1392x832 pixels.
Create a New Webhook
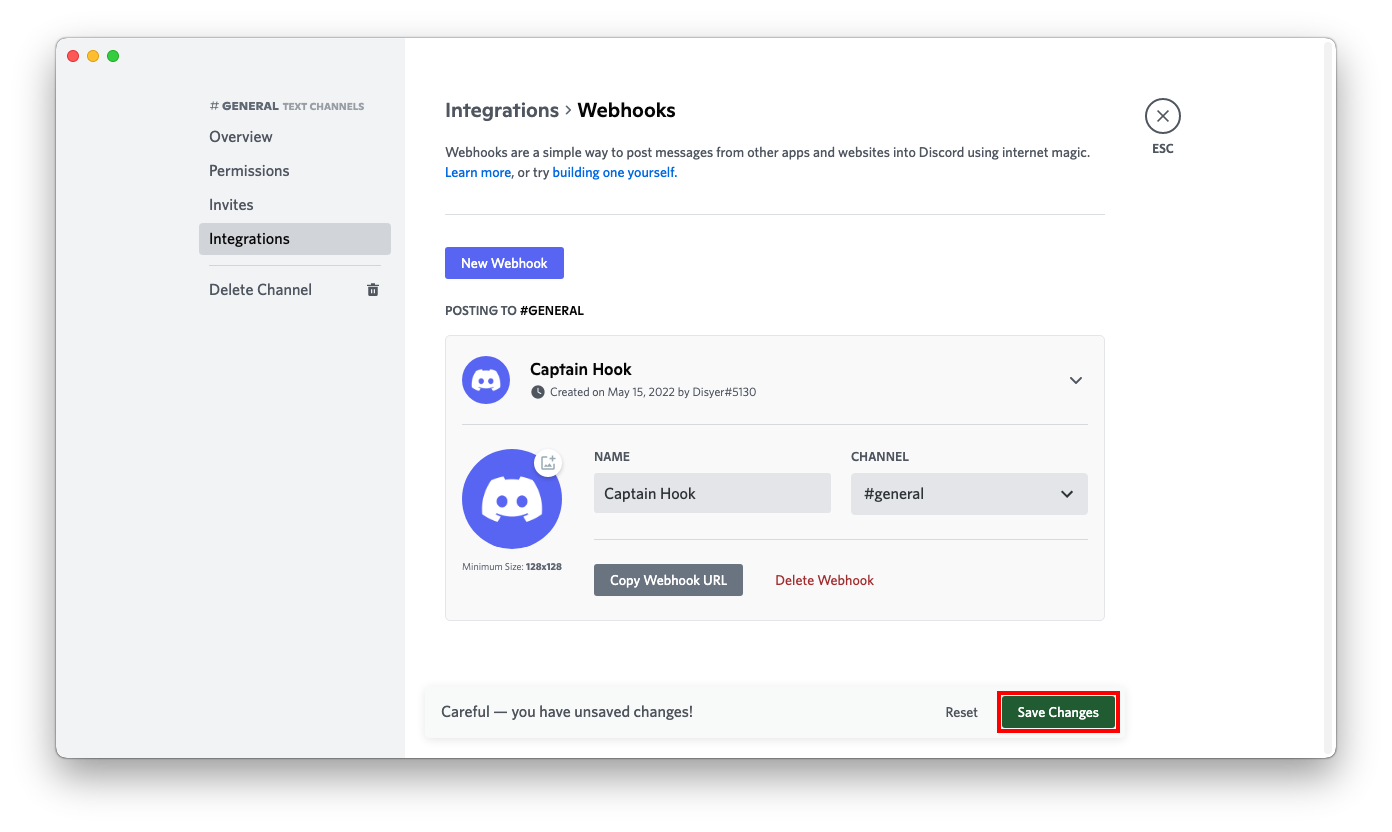(x=504, y=262)
